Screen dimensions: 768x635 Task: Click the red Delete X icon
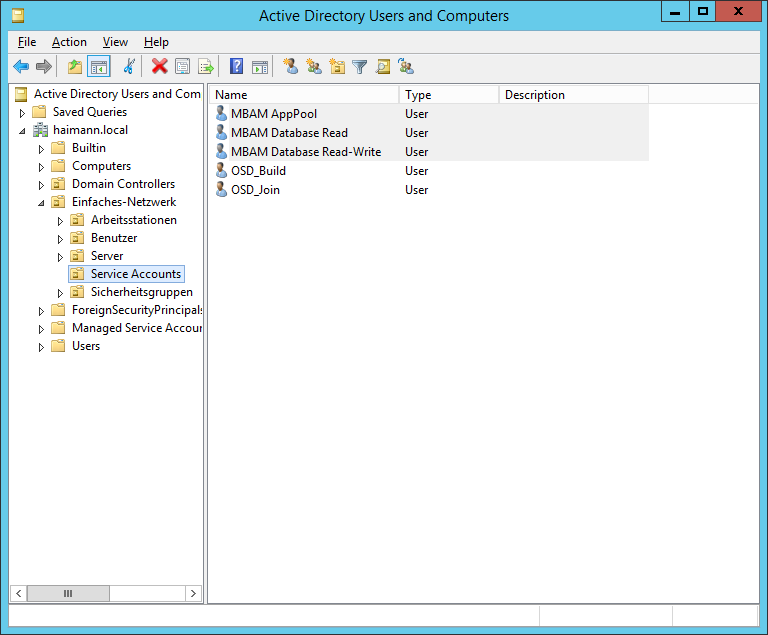pyautogui.click(x=159, y=66)
